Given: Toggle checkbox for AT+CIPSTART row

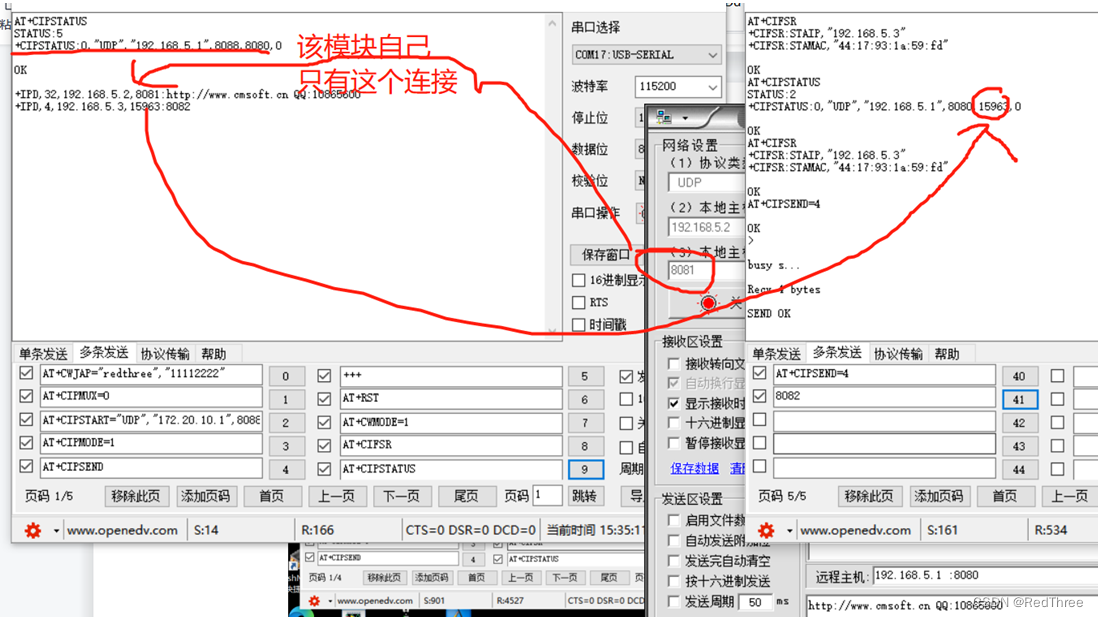Looking at the screenshot, I should 26,420.
